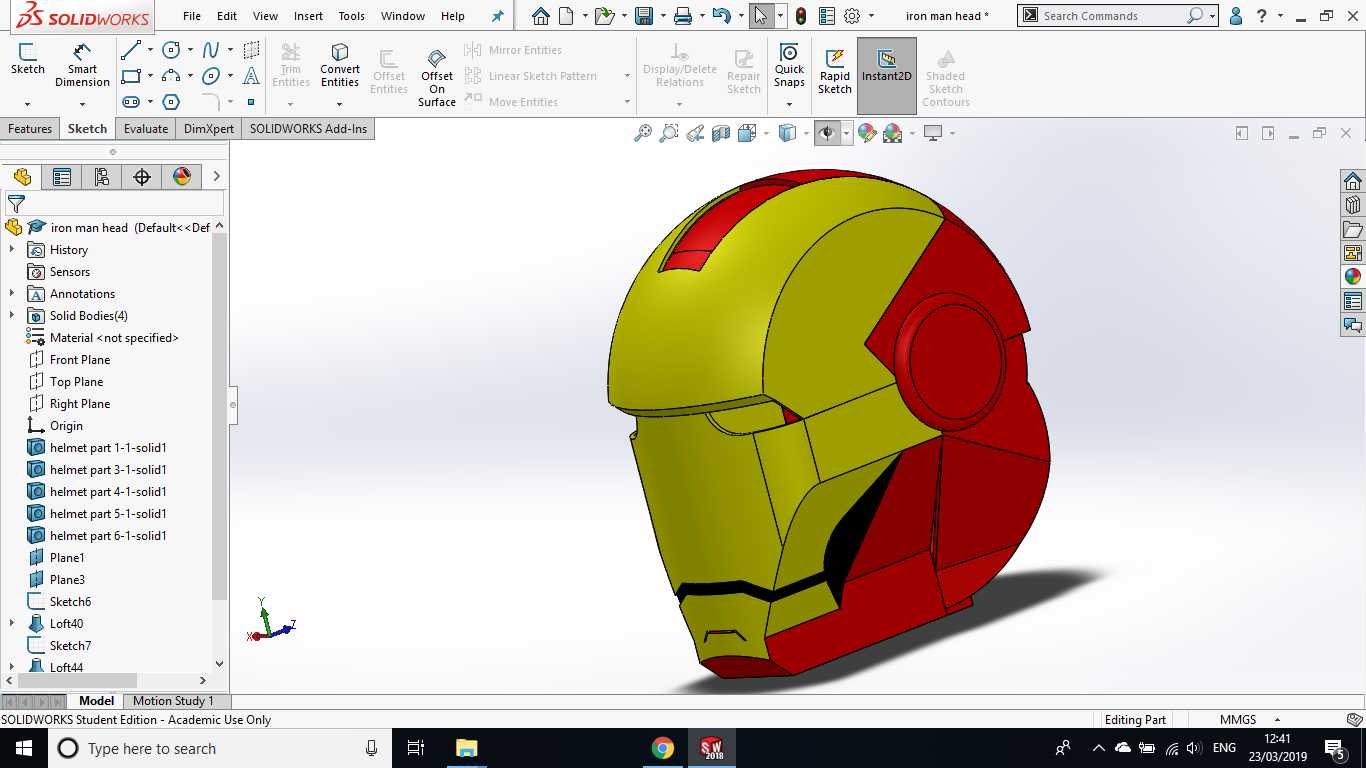This screenshot has height=768, width=1366.
Task: Open the MMGS unit system dropdown
Action: [x=1277, y=720]
